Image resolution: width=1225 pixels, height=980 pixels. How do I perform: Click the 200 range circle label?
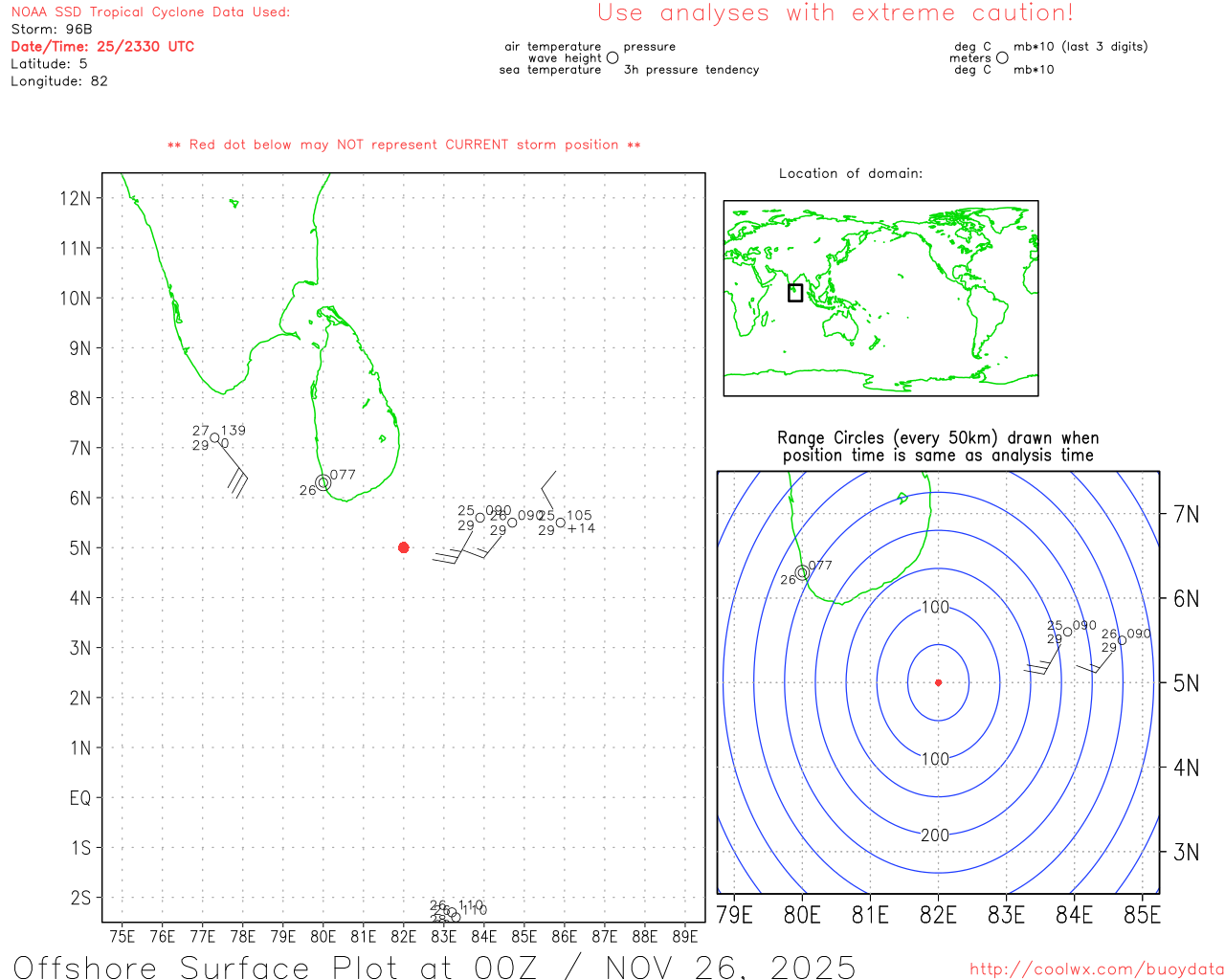tap(935, 835)
